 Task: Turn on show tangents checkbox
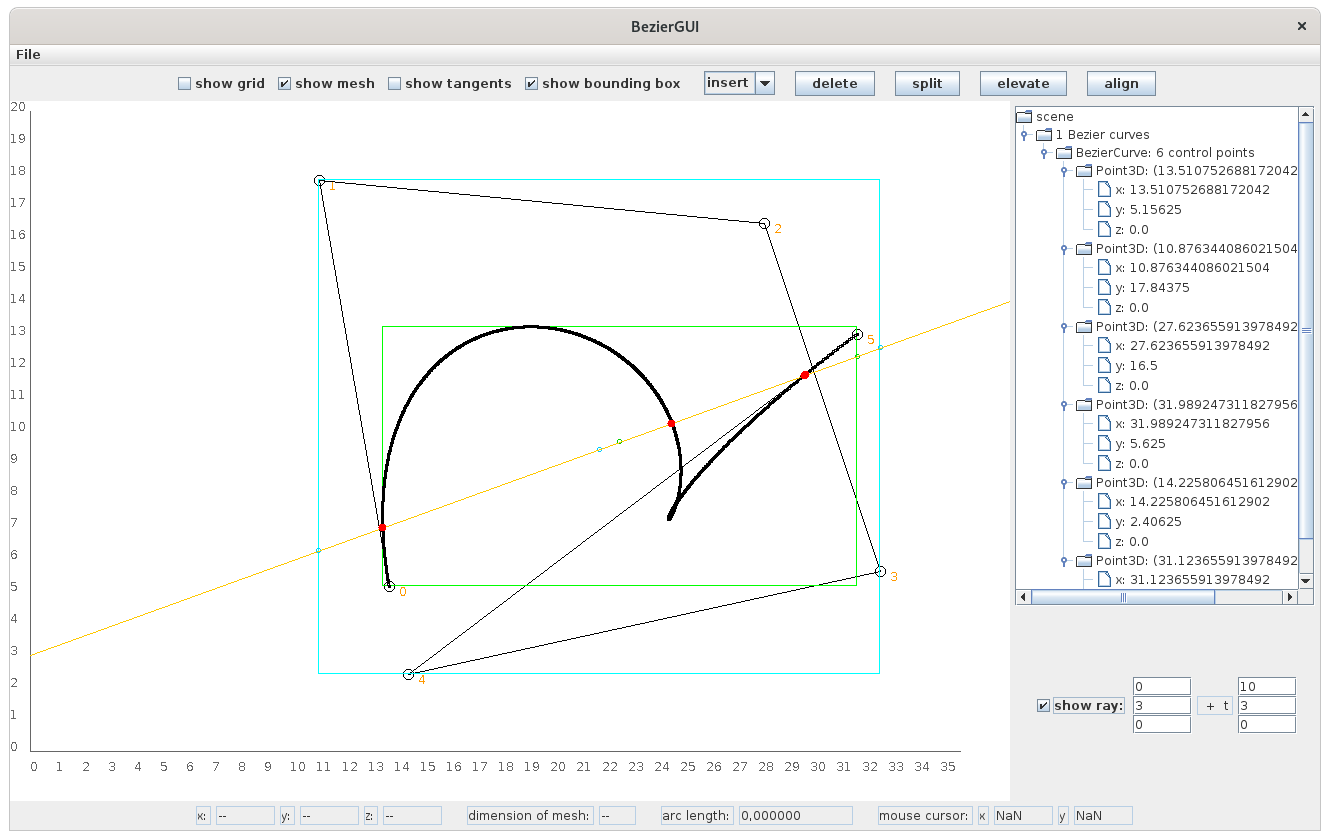(394, 84)
